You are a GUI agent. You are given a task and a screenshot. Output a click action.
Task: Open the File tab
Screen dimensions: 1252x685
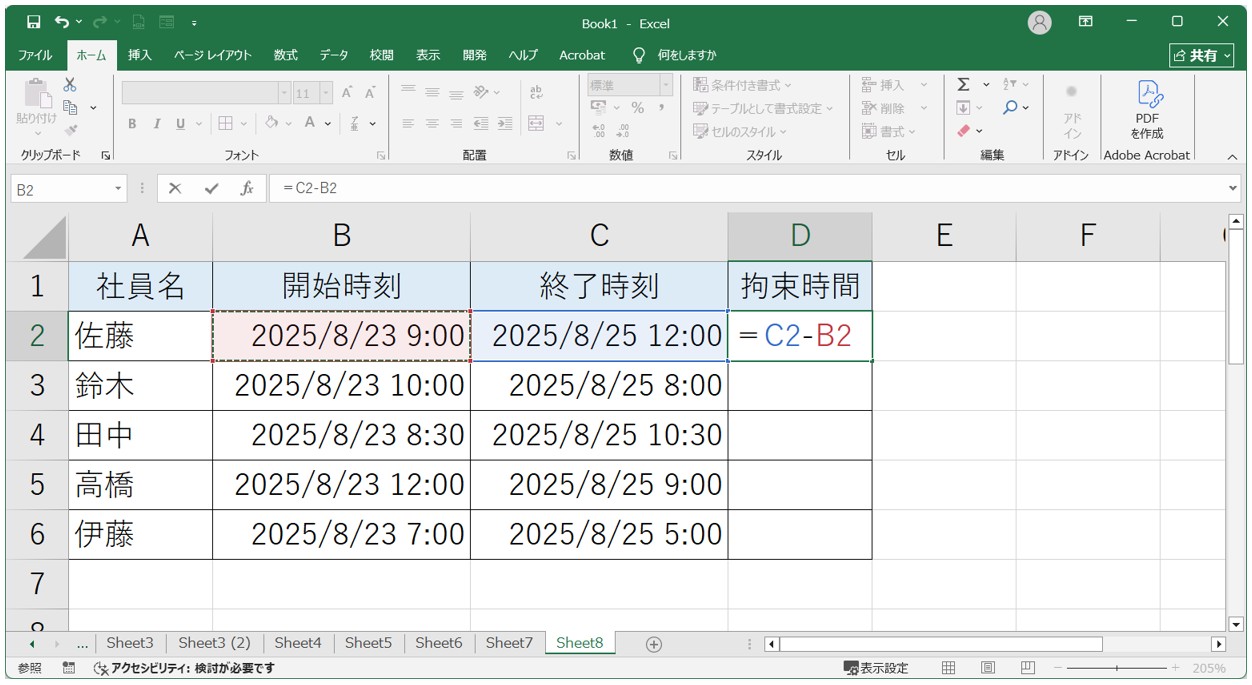point(35,55)
